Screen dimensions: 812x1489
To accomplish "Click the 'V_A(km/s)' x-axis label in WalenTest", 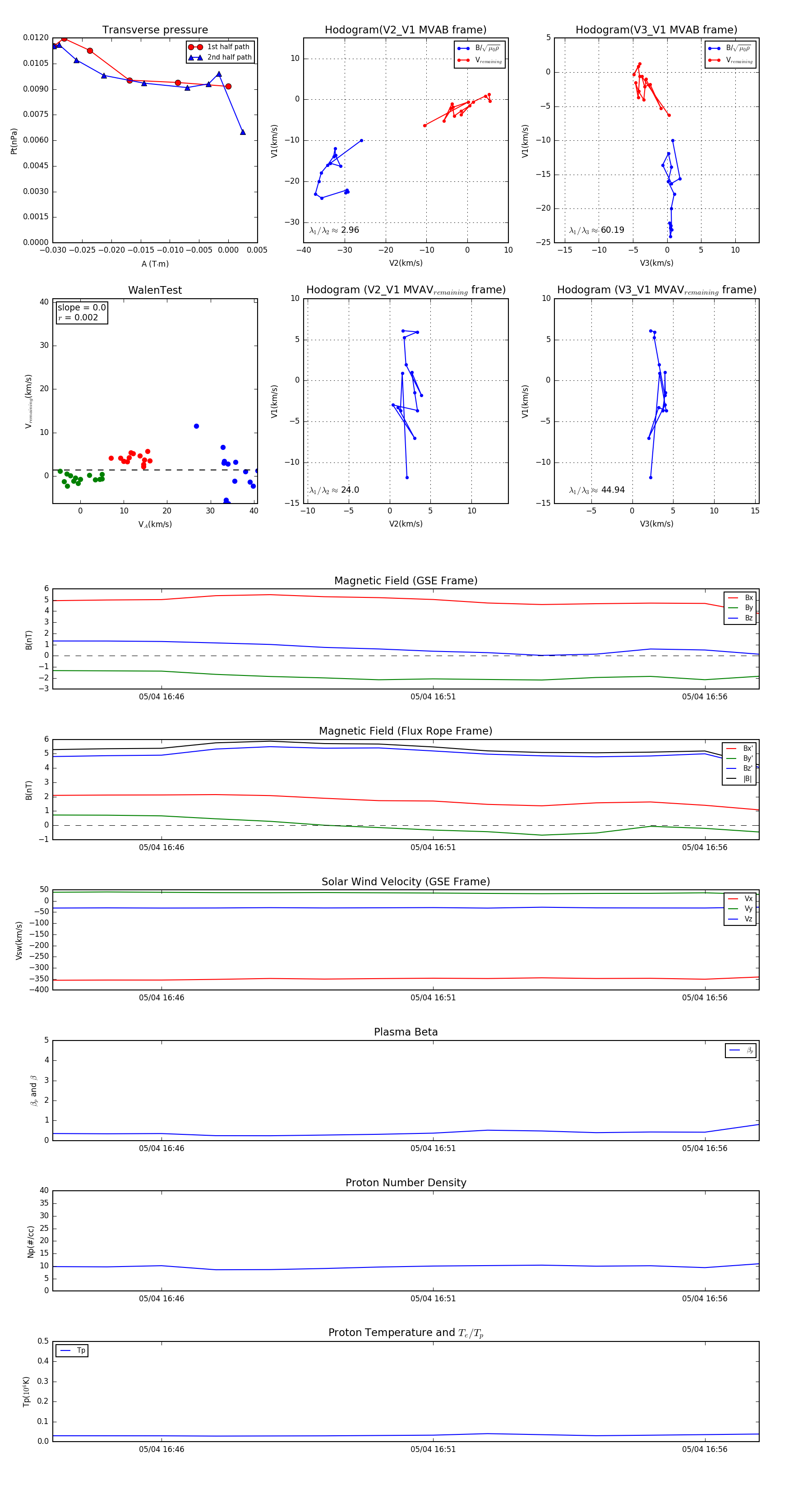I will coord(155,524).
